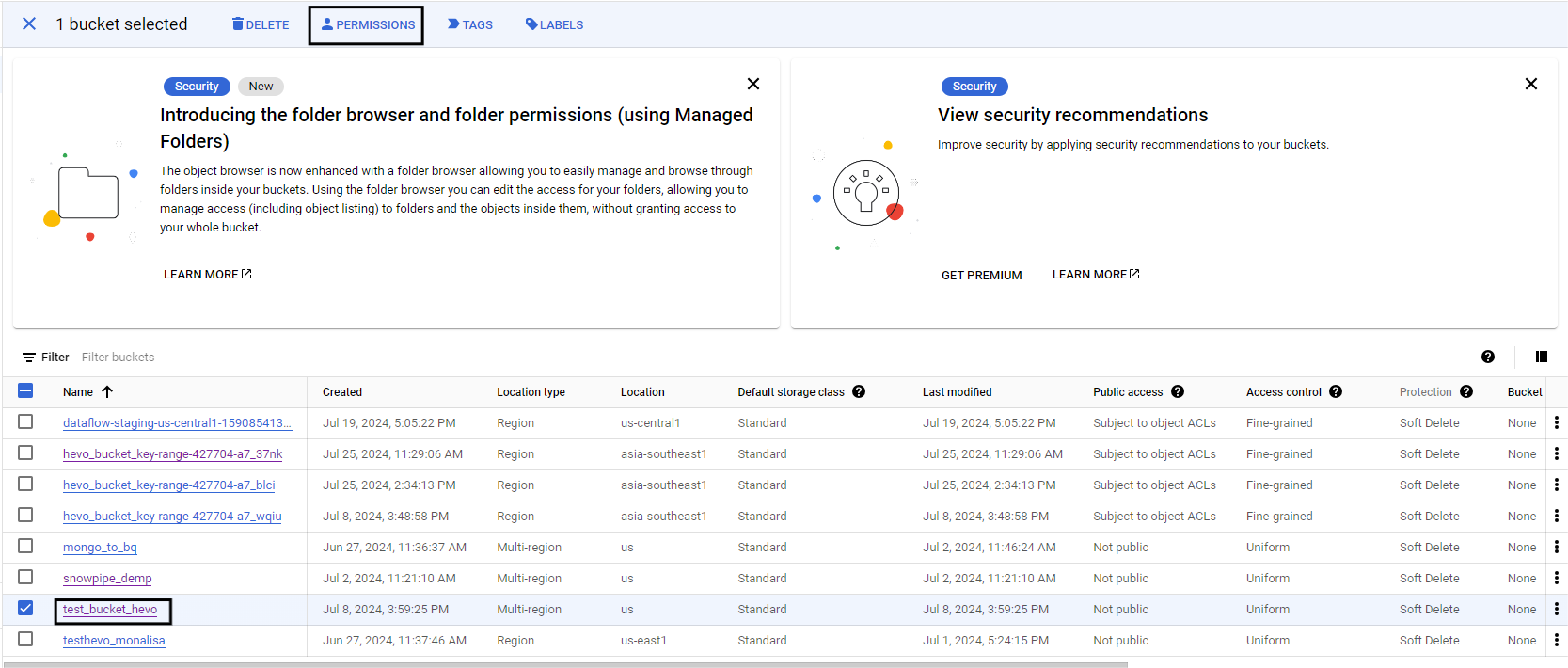The height and width of the screenshot is (668, 1568).
Task: Click the horizontal scrollbar under the table
Action: pyautogui.click(x=564, y=664)
